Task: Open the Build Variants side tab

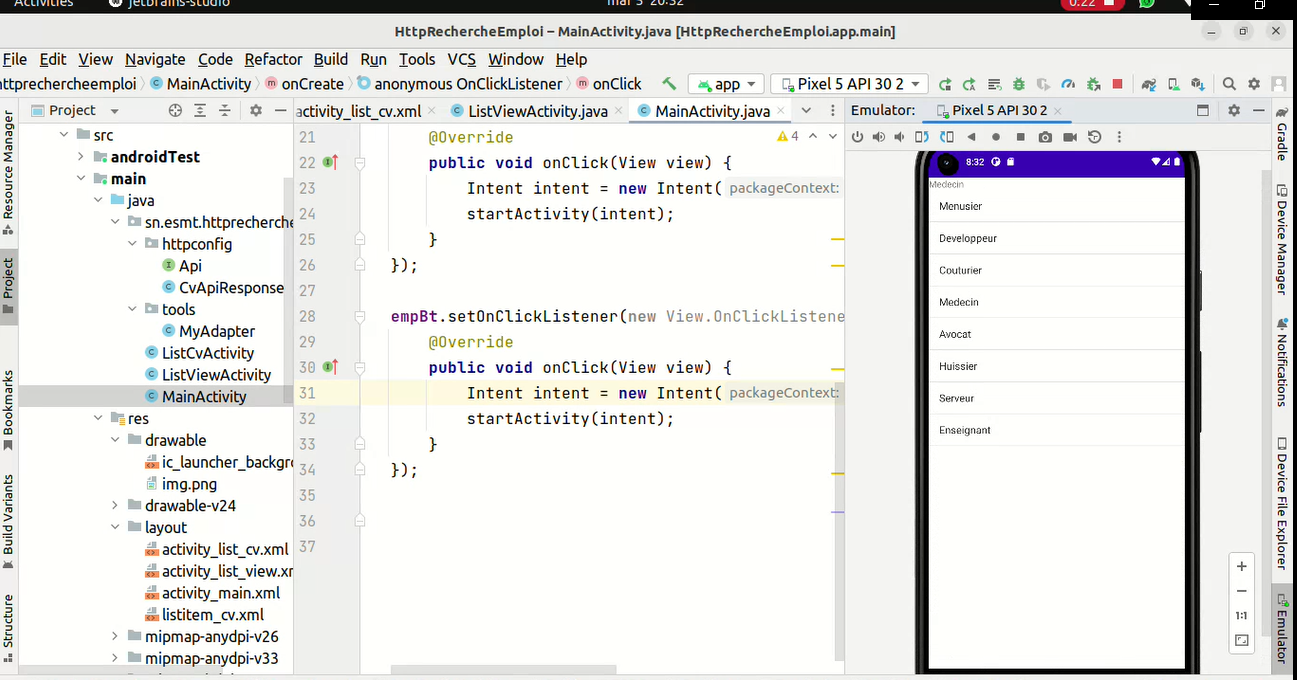Action: click(8, 522)
